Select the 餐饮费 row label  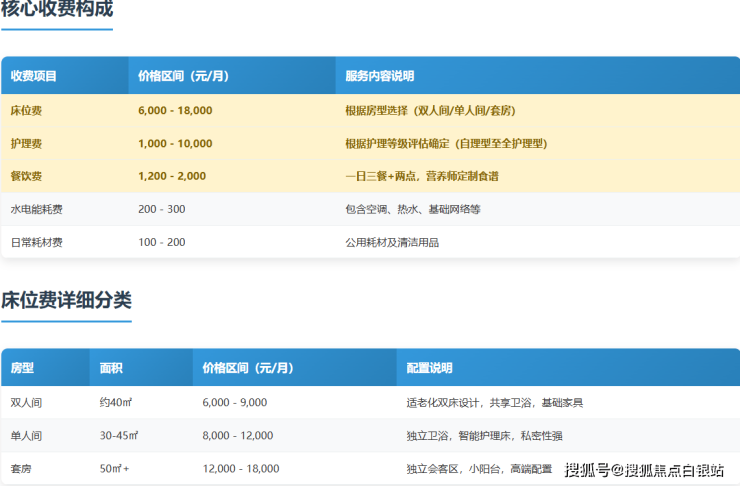click(26, 177)
